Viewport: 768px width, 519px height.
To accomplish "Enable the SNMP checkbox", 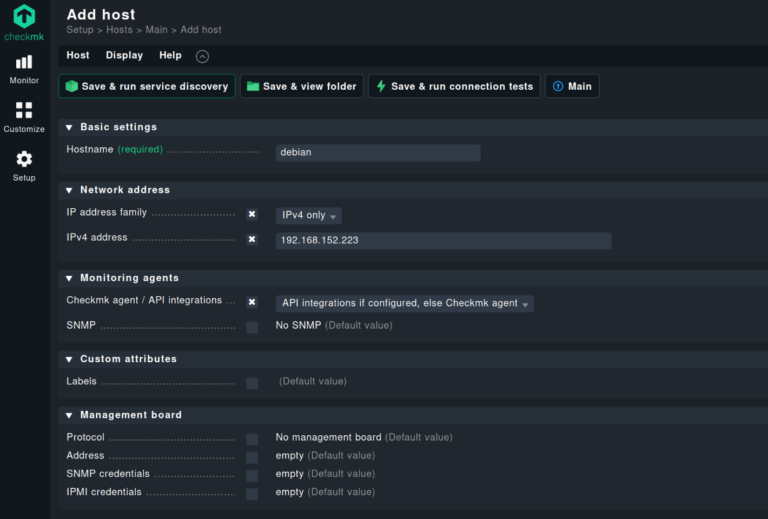I will 252,327.
